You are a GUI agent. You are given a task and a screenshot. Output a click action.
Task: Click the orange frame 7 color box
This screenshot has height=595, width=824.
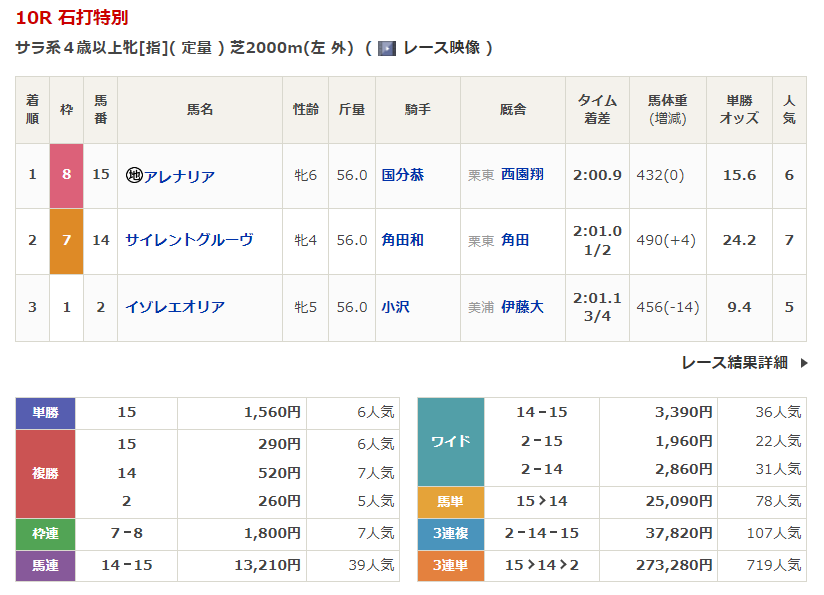(67, 241)
